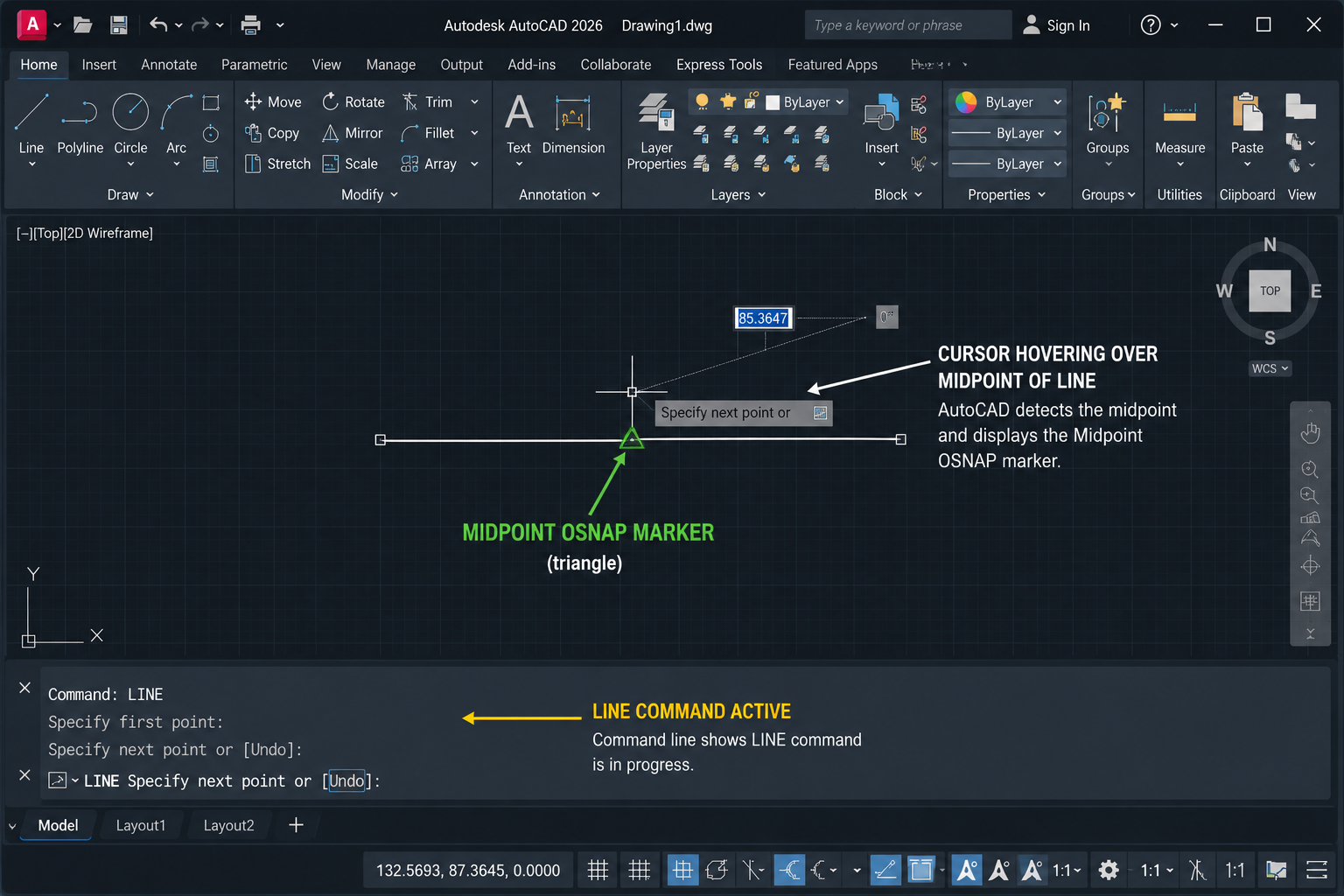Click the TOP face of ViewCube
The width and height of the screenshot is (1344, 896).
tap(1270, 290)
